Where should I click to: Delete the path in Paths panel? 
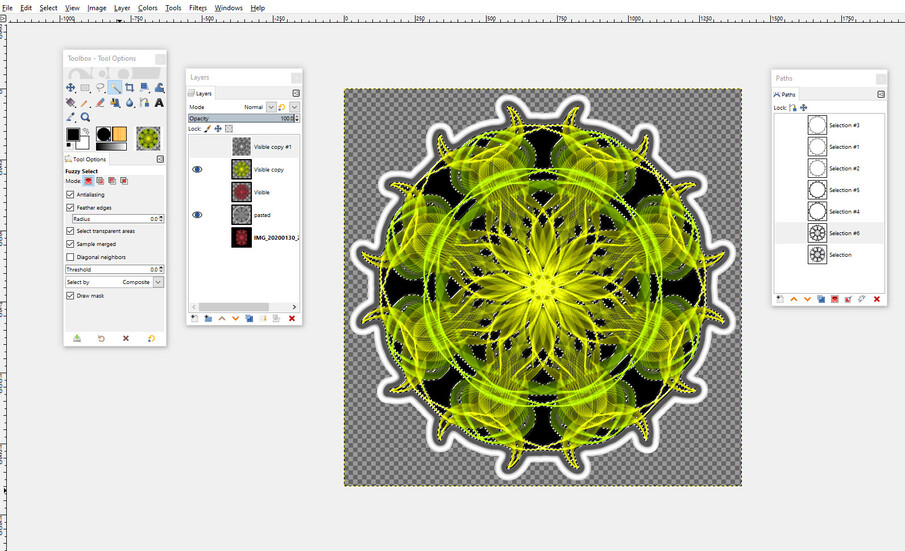pyautogui.click(x=877, y=299)
